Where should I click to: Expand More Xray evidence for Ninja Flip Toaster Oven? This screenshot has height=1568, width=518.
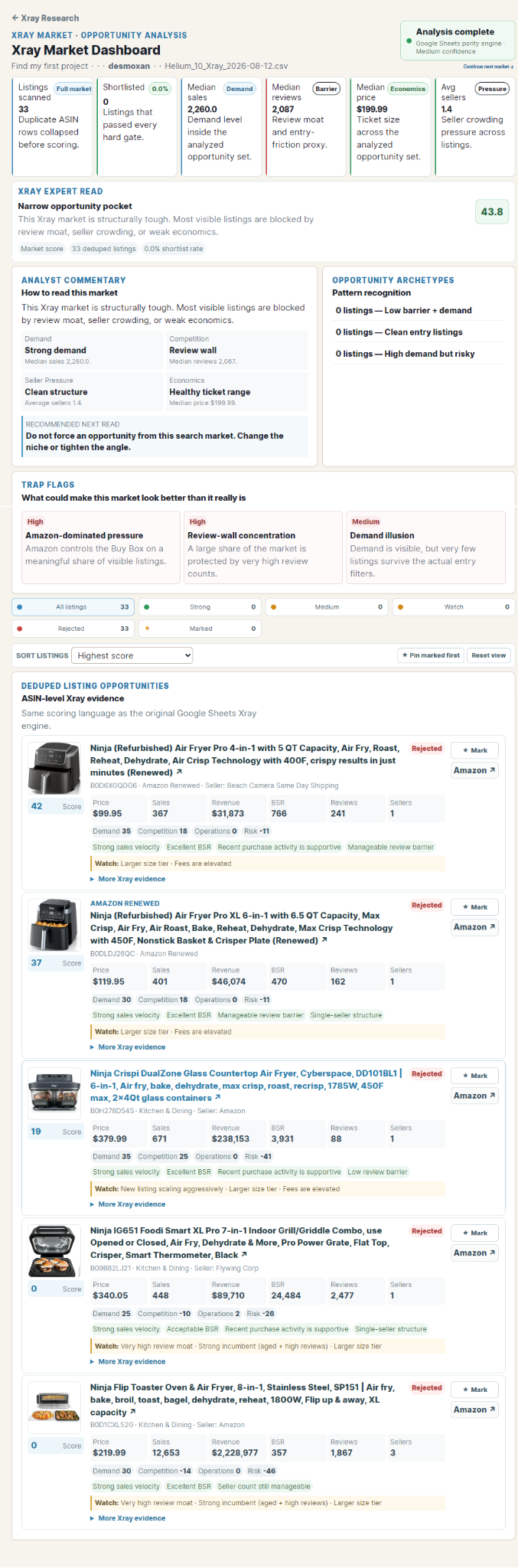pos(128,1518)
